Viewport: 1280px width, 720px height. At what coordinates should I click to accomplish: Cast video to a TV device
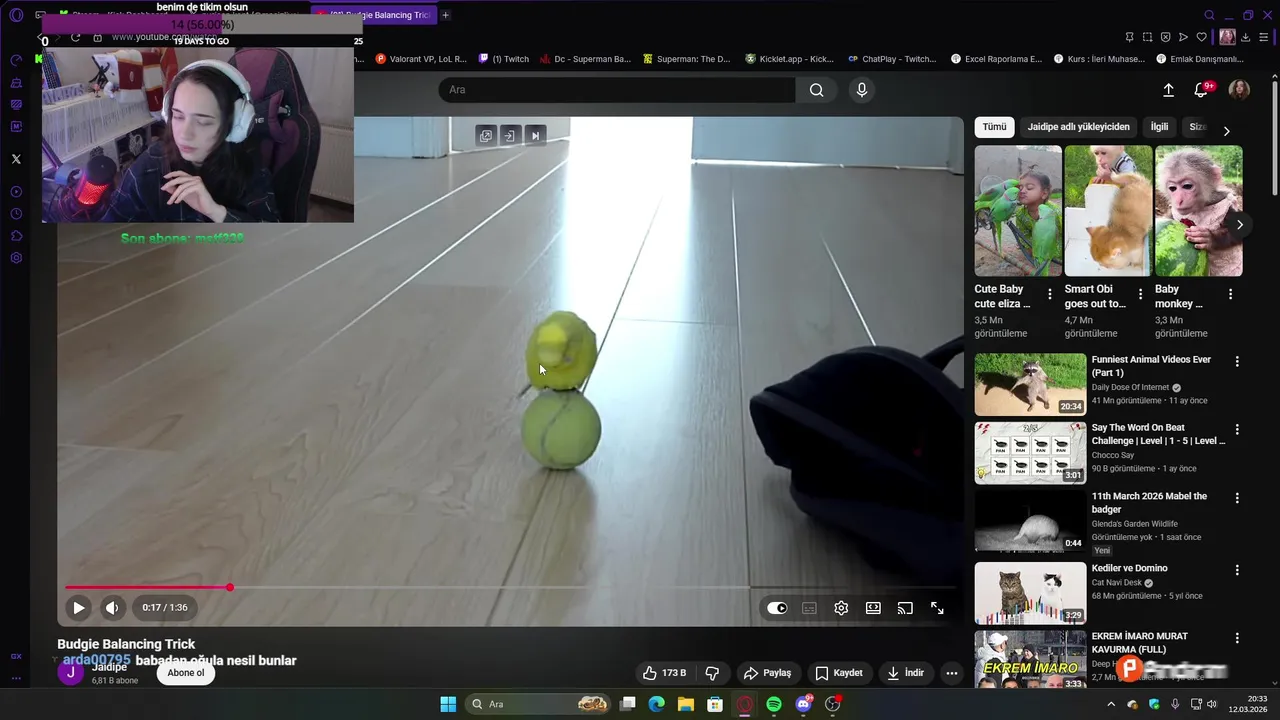905,608
